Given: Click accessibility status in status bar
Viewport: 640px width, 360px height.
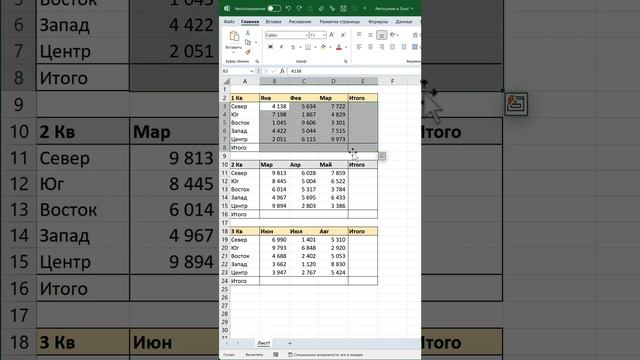Looking at the screenshot, I should (x=325, y=355).
